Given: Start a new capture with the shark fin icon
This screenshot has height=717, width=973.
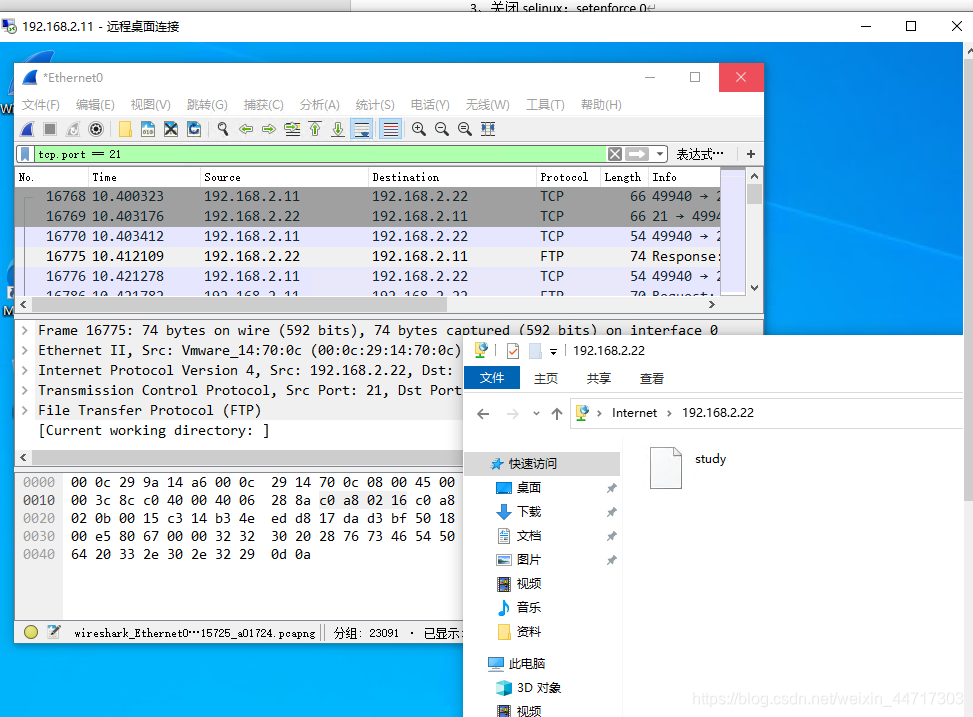Looking at the screenshot, I should pyautogui.click(x=27, y=129).
